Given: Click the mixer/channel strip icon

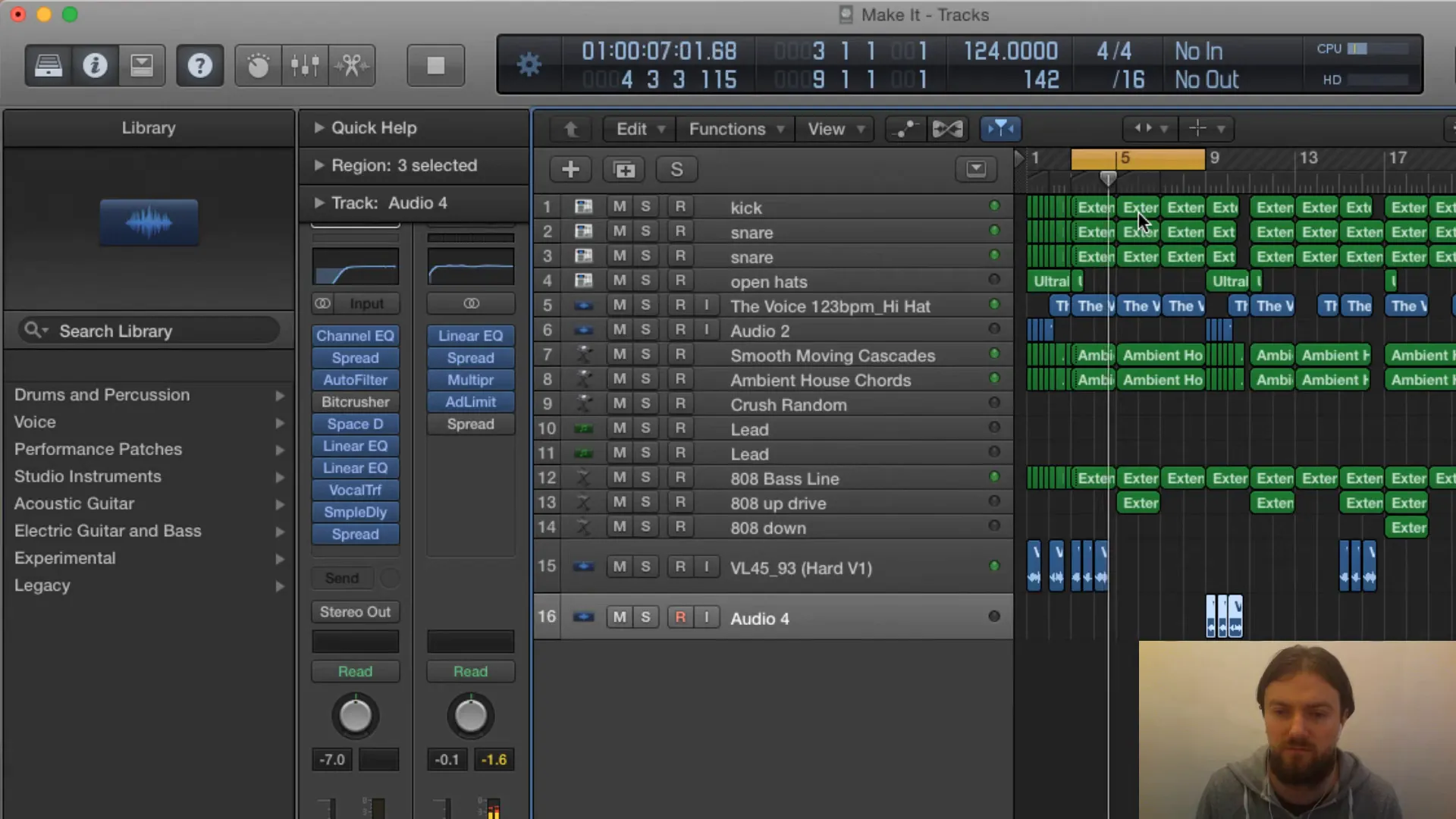Looking at the screenshot, I should click(304, 65).
